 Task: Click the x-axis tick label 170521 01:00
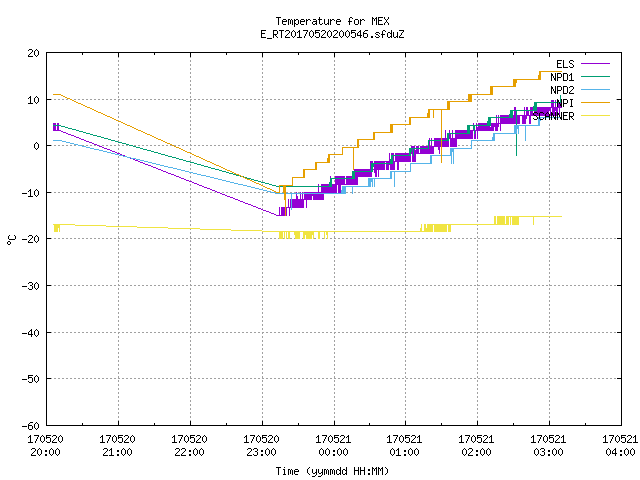[404, 446]
